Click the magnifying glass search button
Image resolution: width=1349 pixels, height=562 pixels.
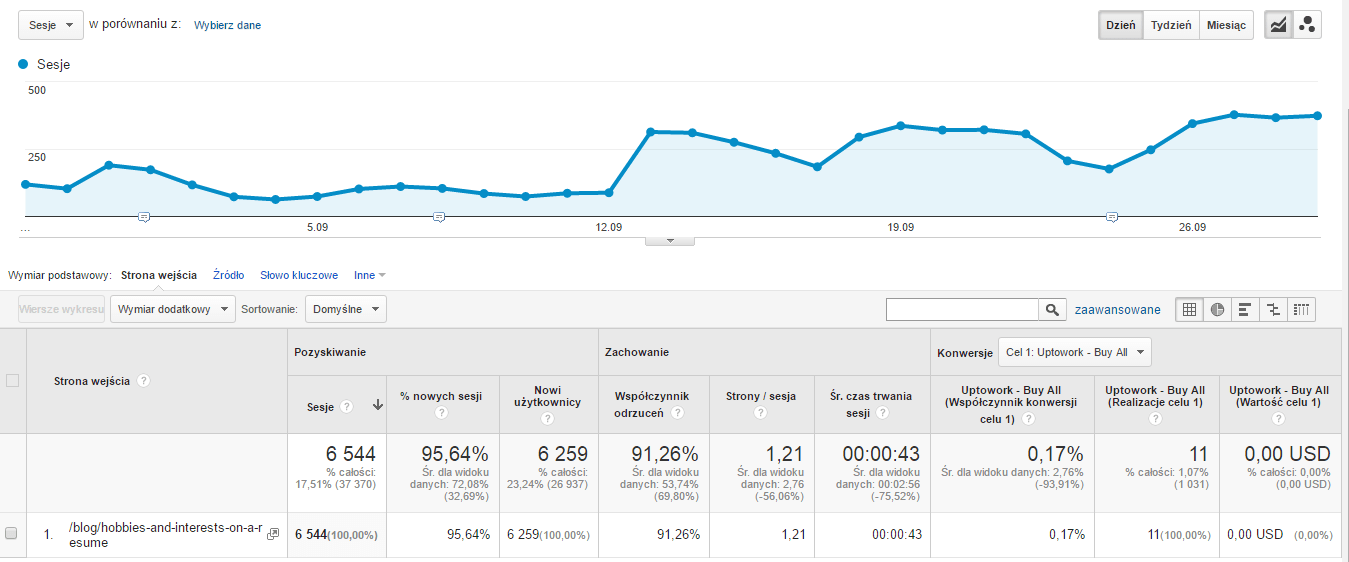[1052, 310]
